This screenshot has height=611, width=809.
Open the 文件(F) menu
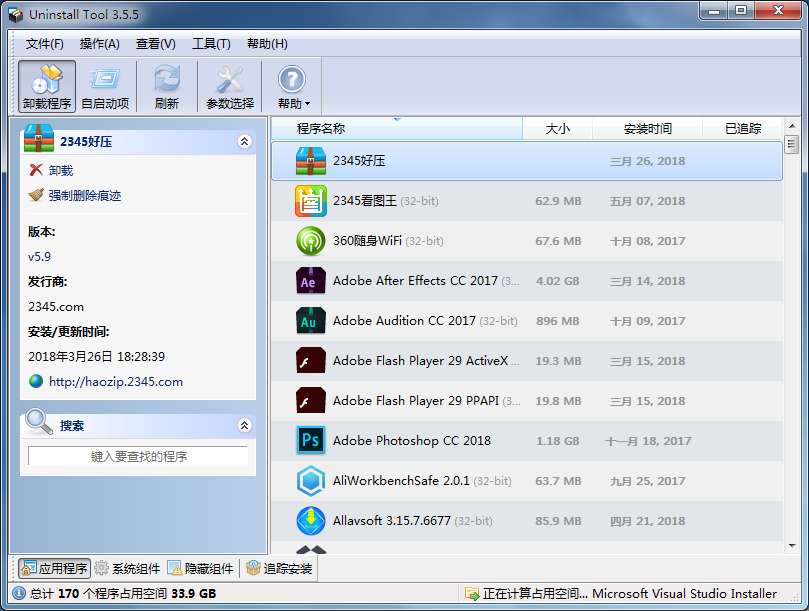(x=45, y=44)
